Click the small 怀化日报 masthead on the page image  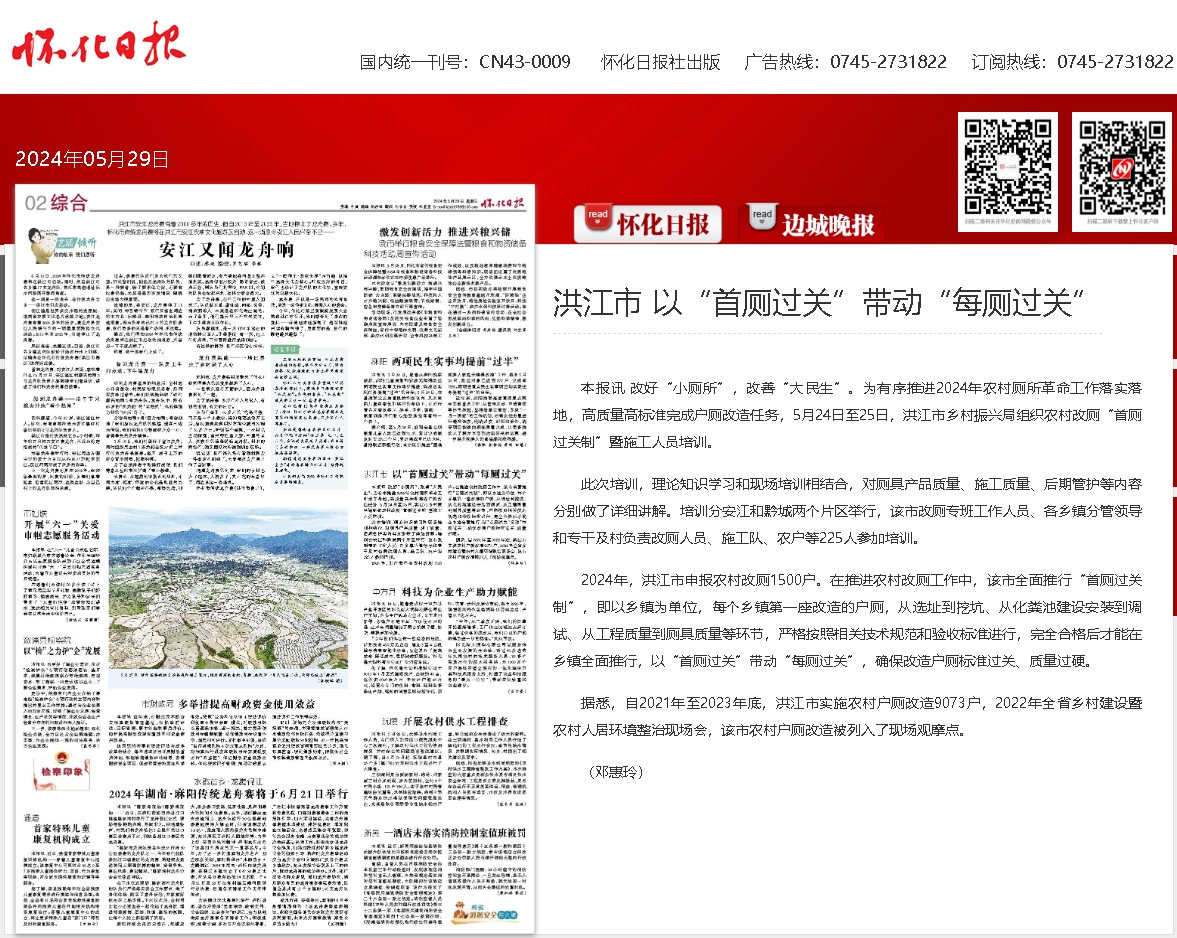502,203
